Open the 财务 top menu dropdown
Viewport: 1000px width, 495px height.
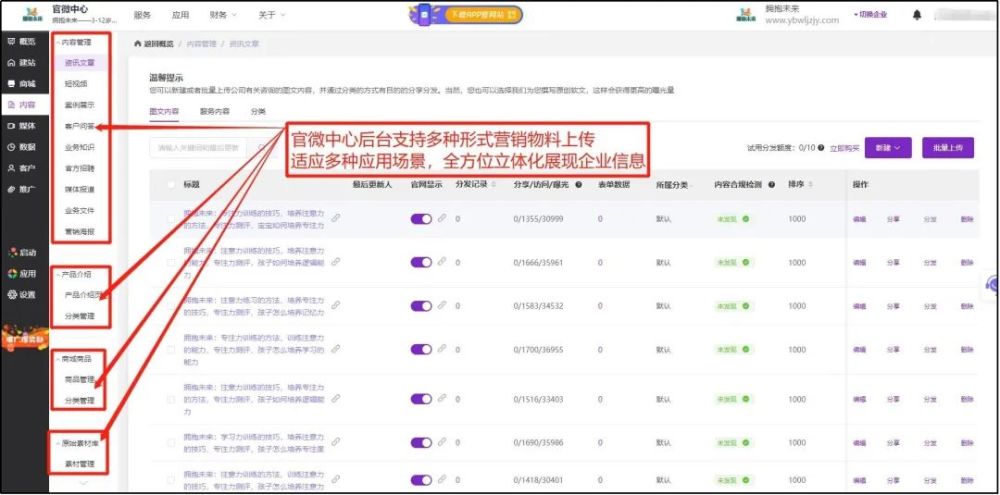pos(223,15)
